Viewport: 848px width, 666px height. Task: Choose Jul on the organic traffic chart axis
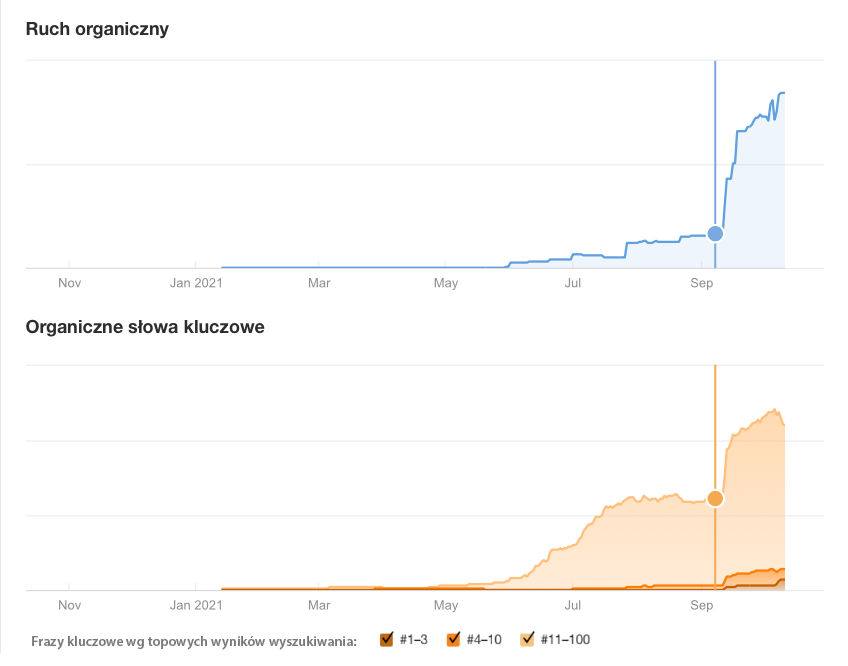point(573,283)
